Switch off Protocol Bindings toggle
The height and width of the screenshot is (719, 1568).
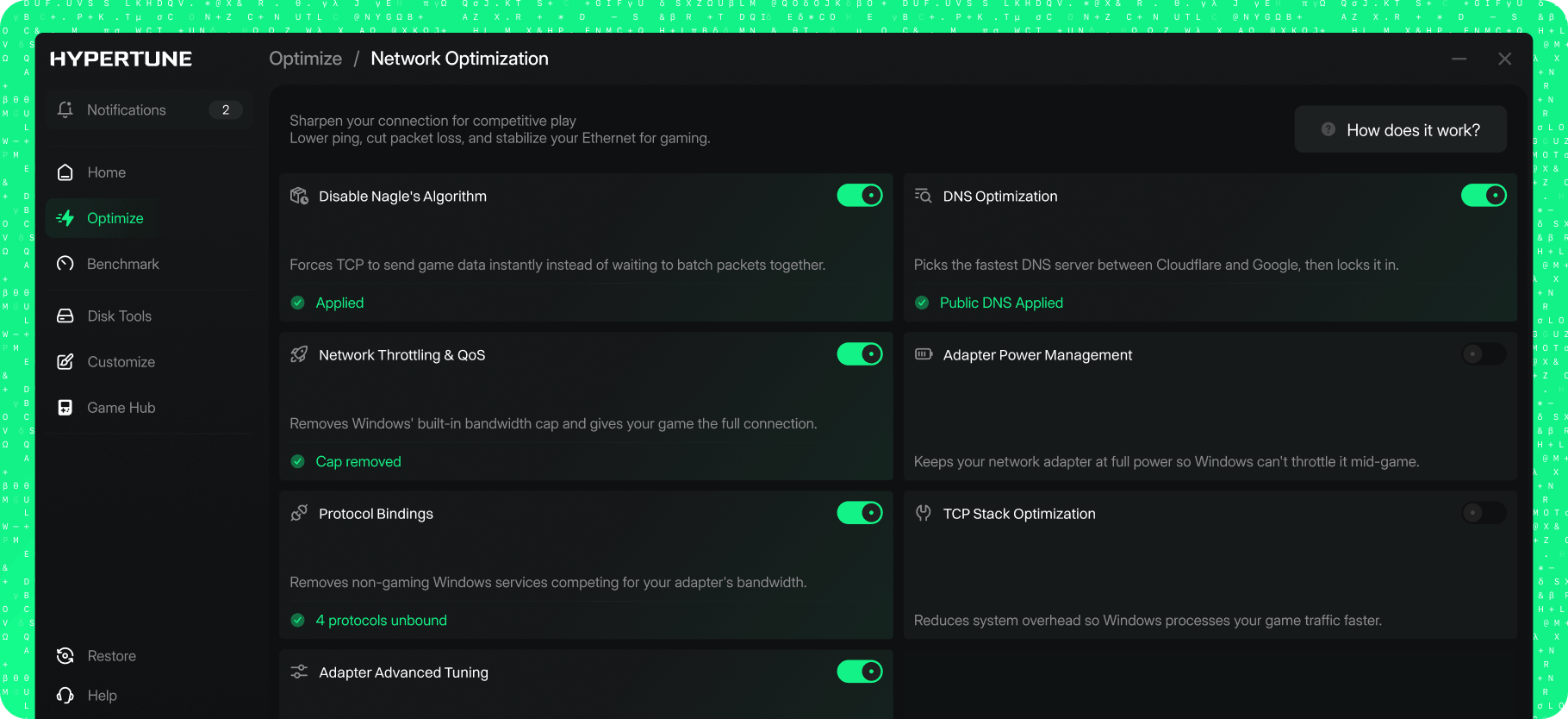pos(860,513)
